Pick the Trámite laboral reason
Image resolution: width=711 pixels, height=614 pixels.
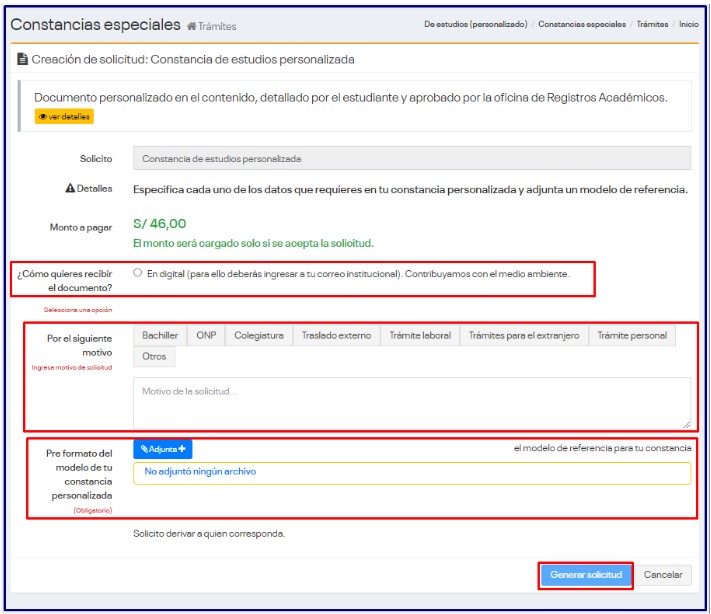(x=419, y=336)
